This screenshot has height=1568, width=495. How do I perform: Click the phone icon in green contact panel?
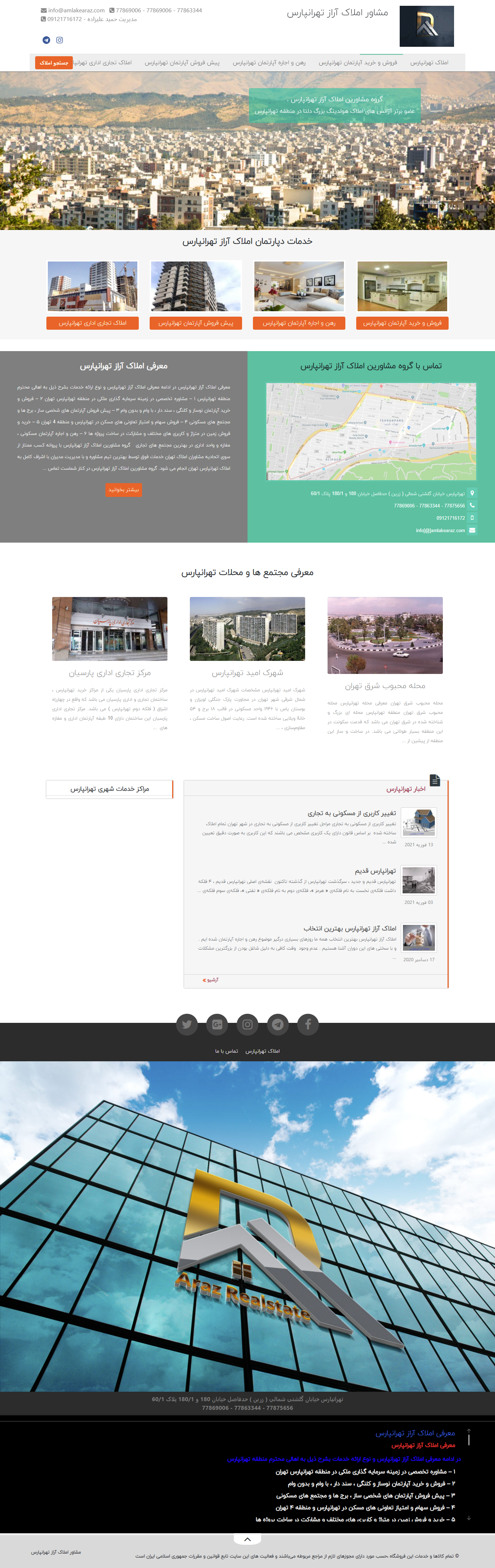473,505
